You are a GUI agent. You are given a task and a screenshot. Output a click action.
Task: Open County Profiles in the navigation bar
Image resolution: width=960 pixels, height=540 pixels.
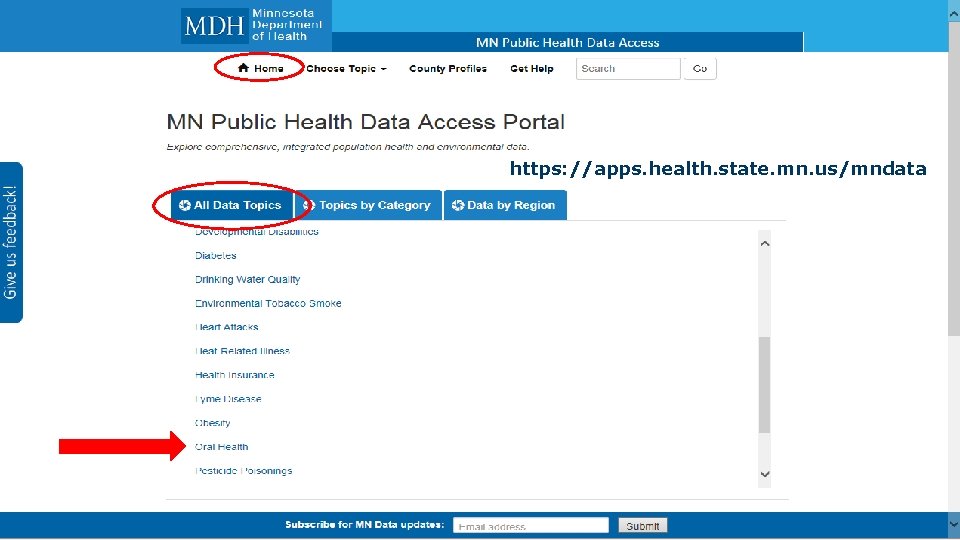pos(448,69)
